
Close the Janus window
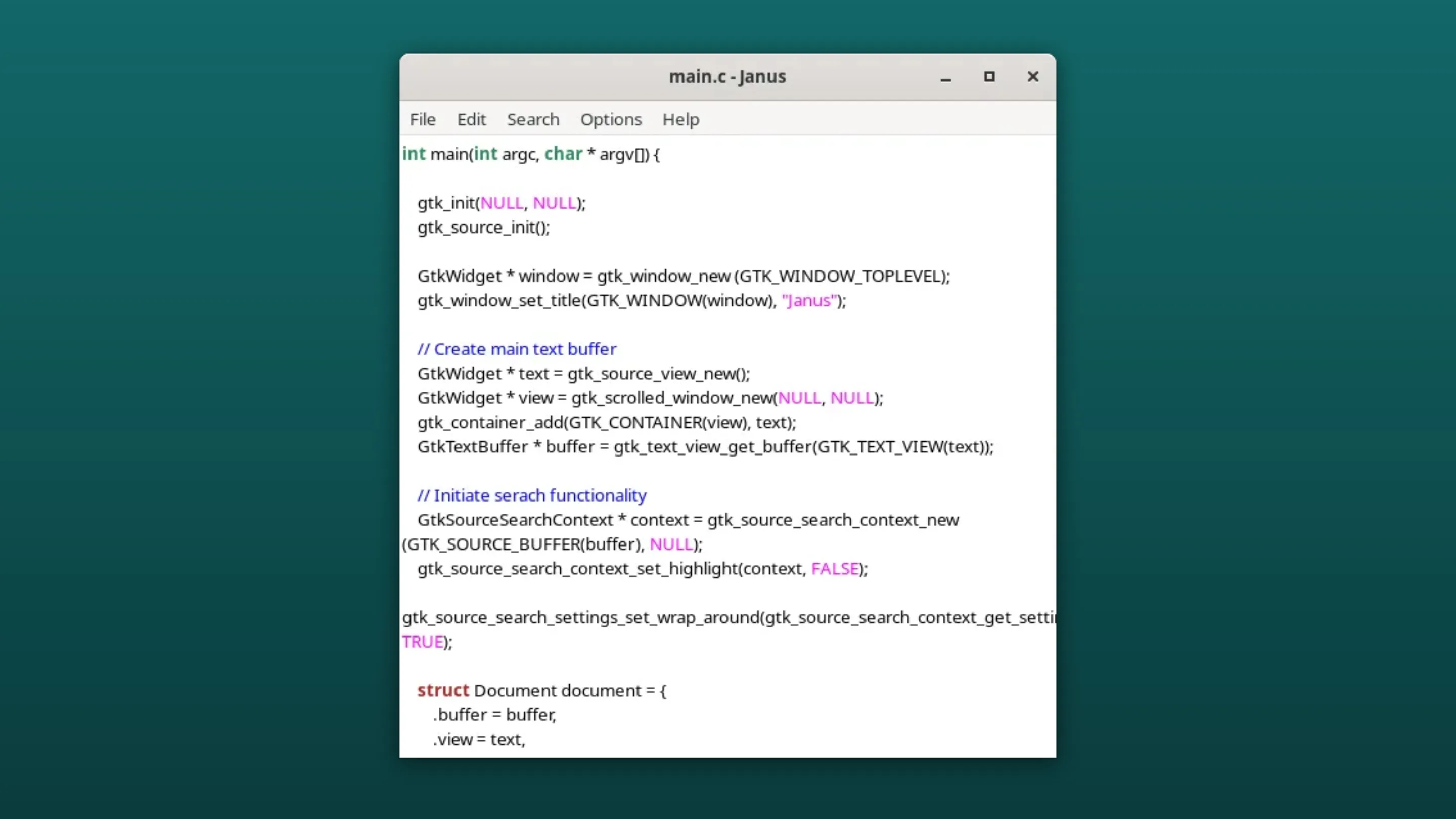(1033, 77)
